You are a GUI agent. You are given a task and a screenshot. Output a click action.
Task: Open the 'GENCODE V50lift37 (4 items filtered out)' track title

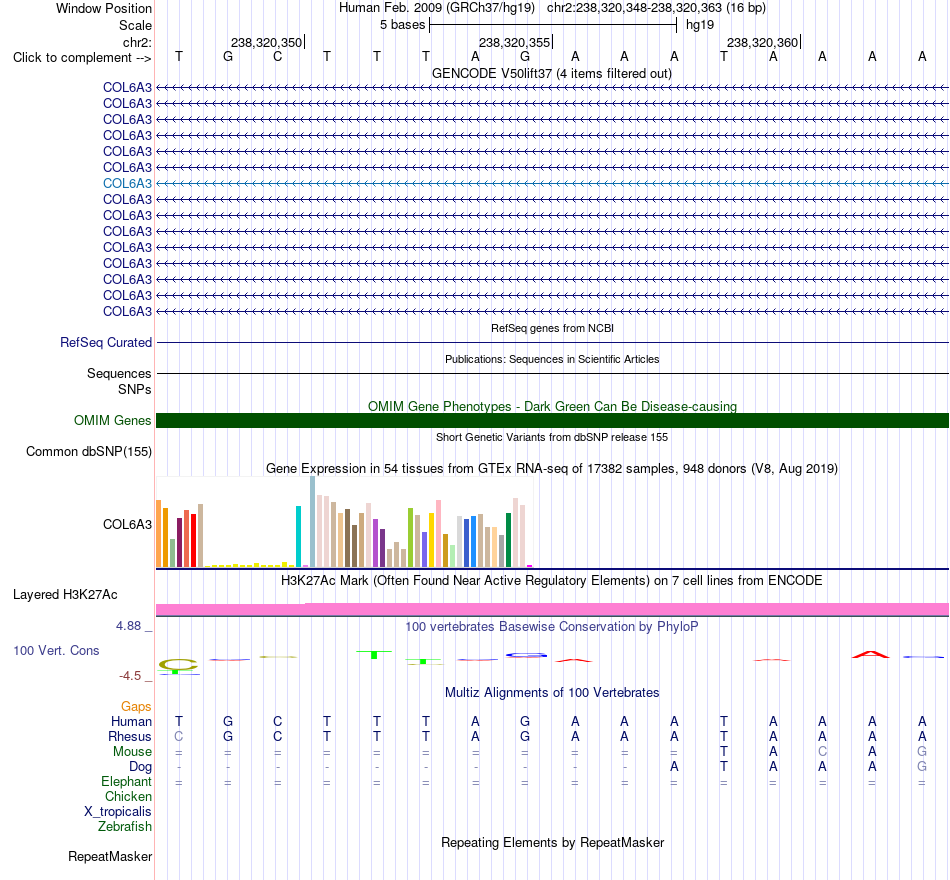[551, 73]
